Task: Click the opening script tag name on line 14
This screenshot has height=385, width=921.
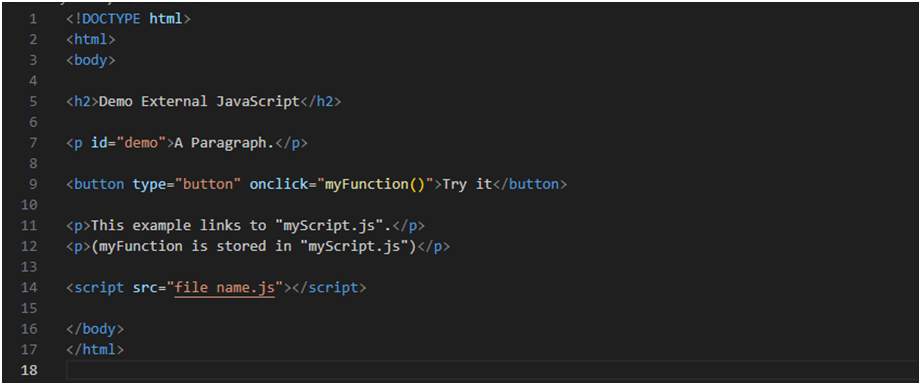Action: click(x=99, y=287)
